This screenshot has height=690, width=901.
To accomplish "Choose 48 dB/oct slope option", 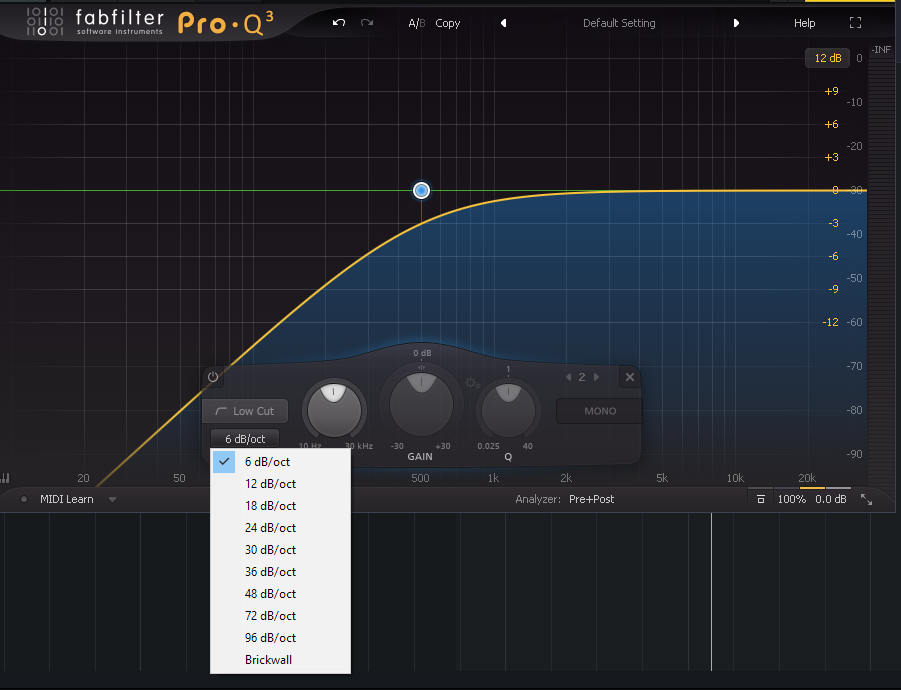I will point(280,593).
